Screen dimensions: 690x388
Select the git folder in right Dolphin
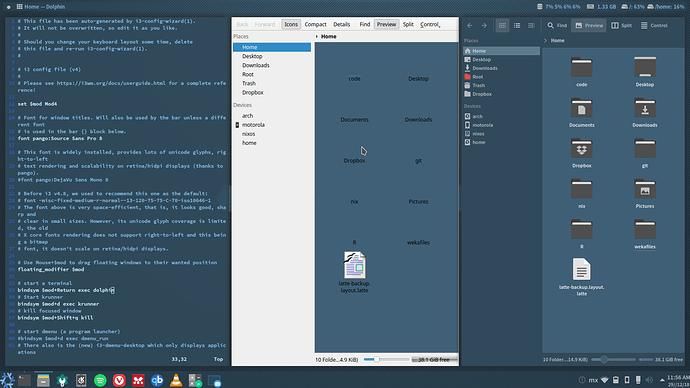(x=645, y=153)
